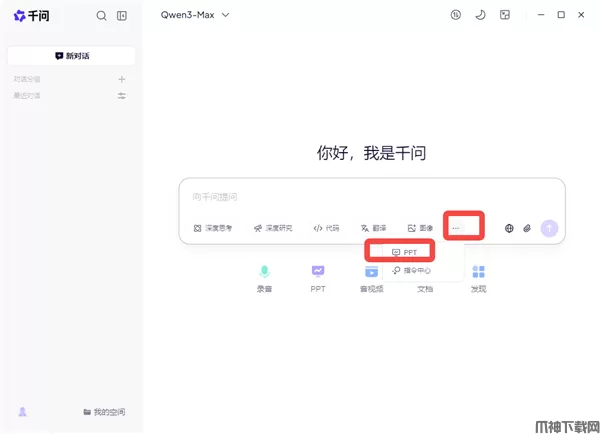Select the 代码 code mode
This screenshot has height=434, width=600.
click(326, 228)
